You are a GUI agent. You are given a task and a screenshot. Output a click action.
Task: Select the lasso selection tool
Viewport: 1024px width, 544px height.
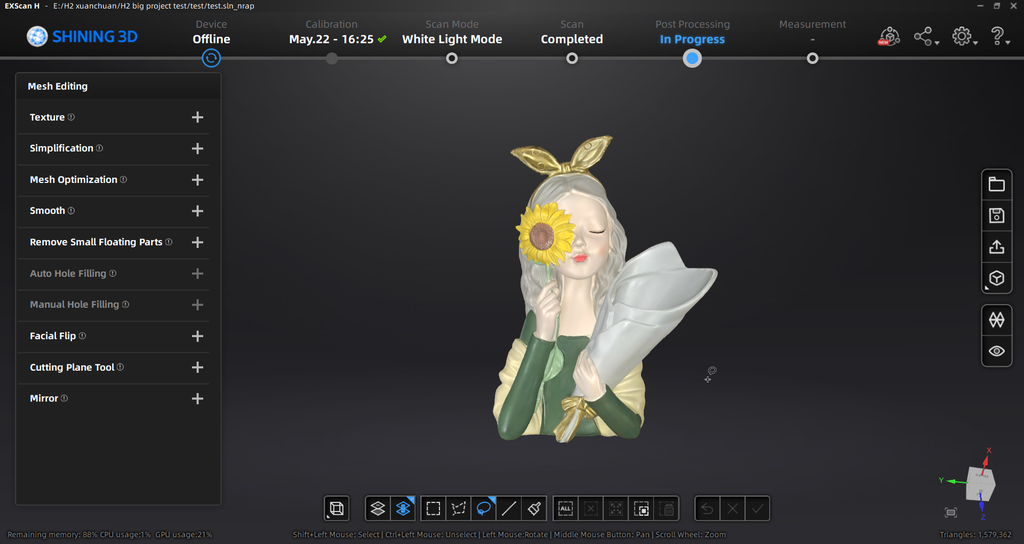tap(484, 508)
